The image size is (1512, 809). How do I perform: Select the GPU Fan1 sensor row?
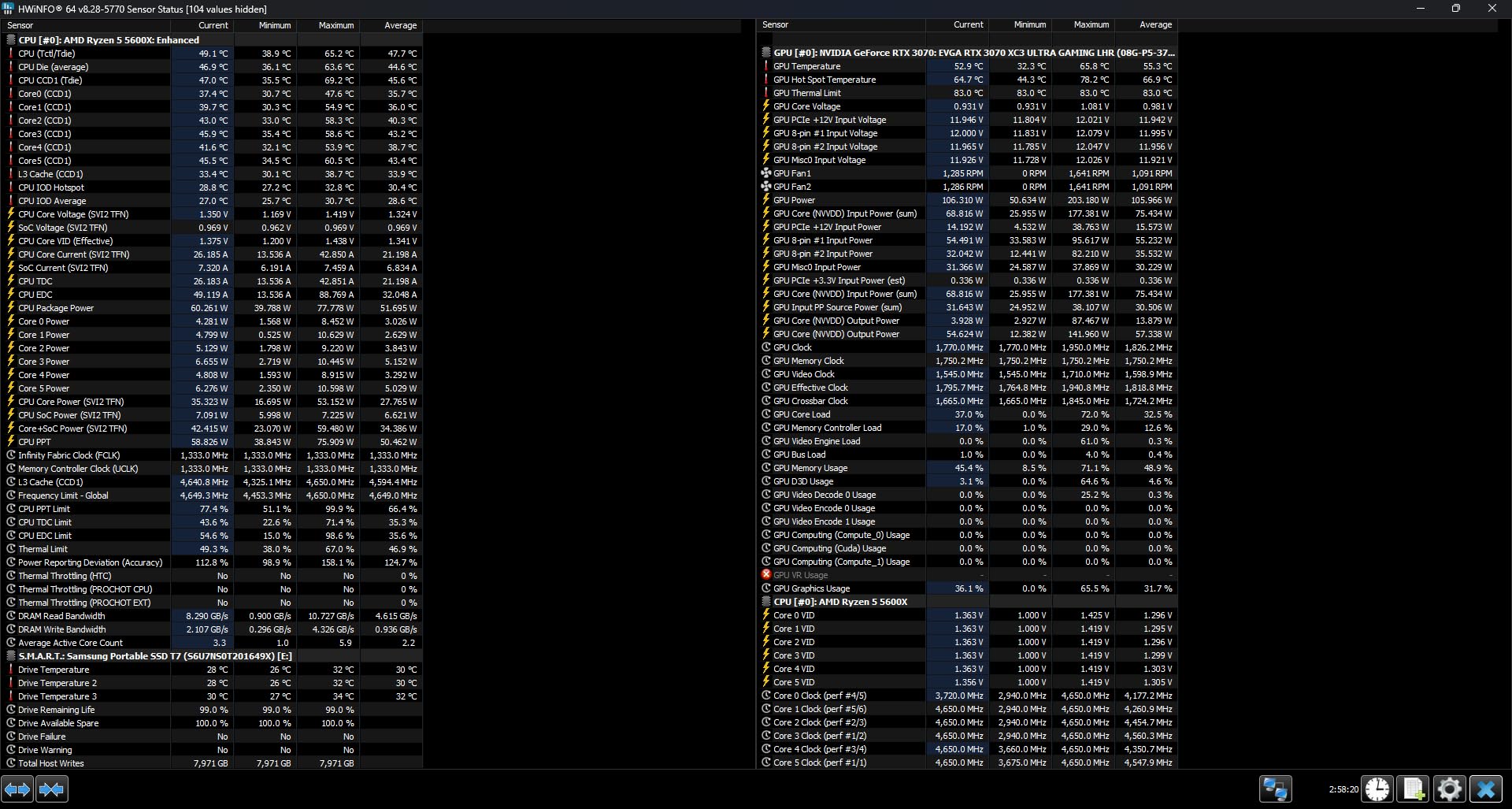(791, 173)
